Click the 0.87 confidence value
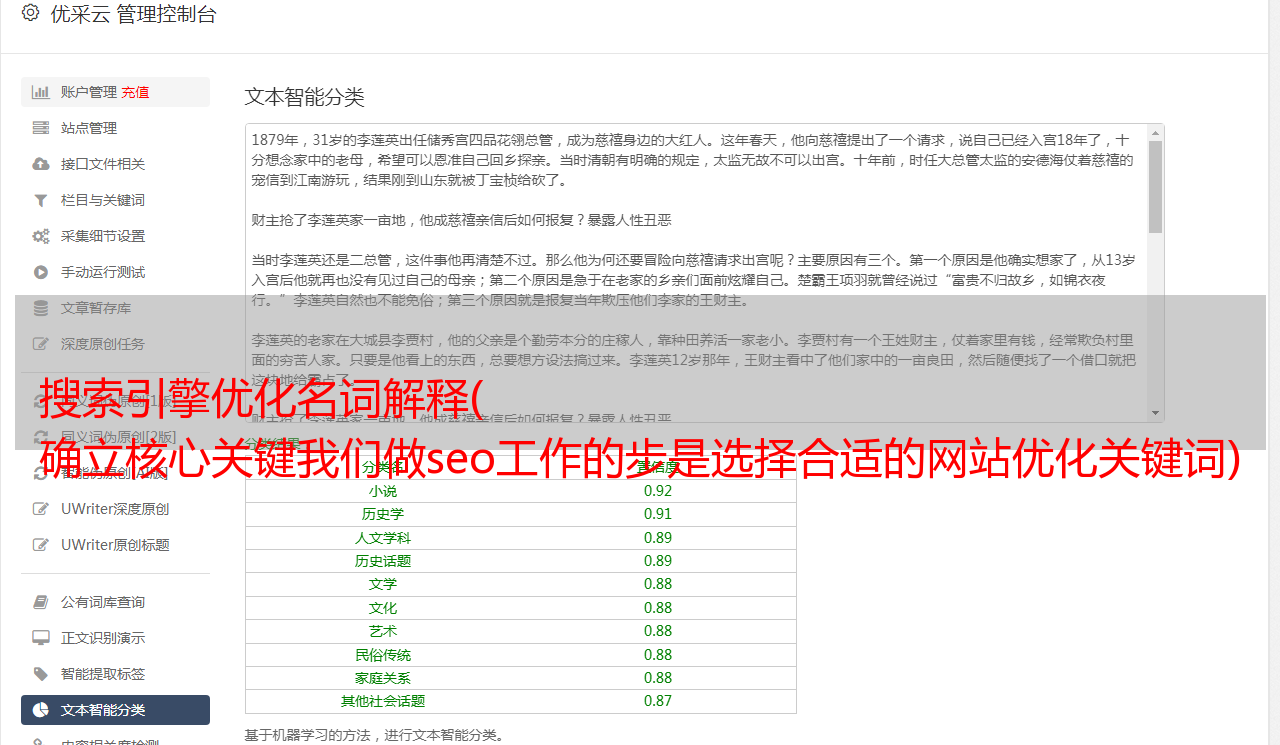This screenshot has width=1280, height=745. point(658,701)
